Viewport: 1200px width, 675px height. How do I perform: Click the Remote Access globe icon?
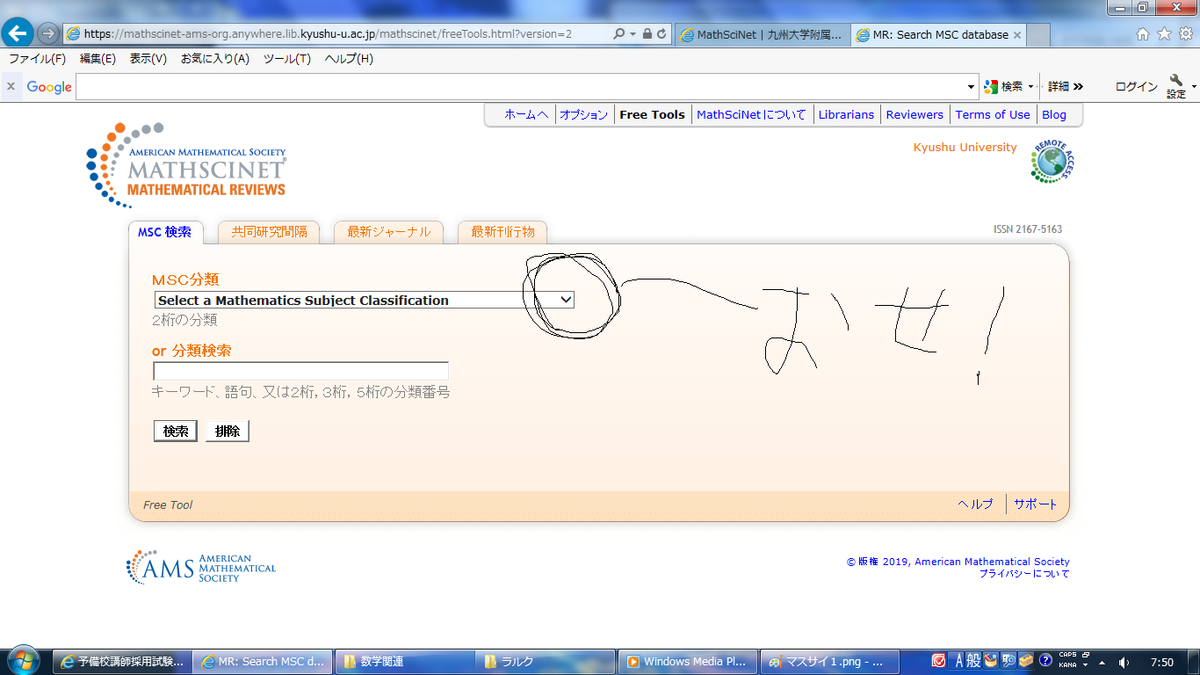tap(1053, 162)
